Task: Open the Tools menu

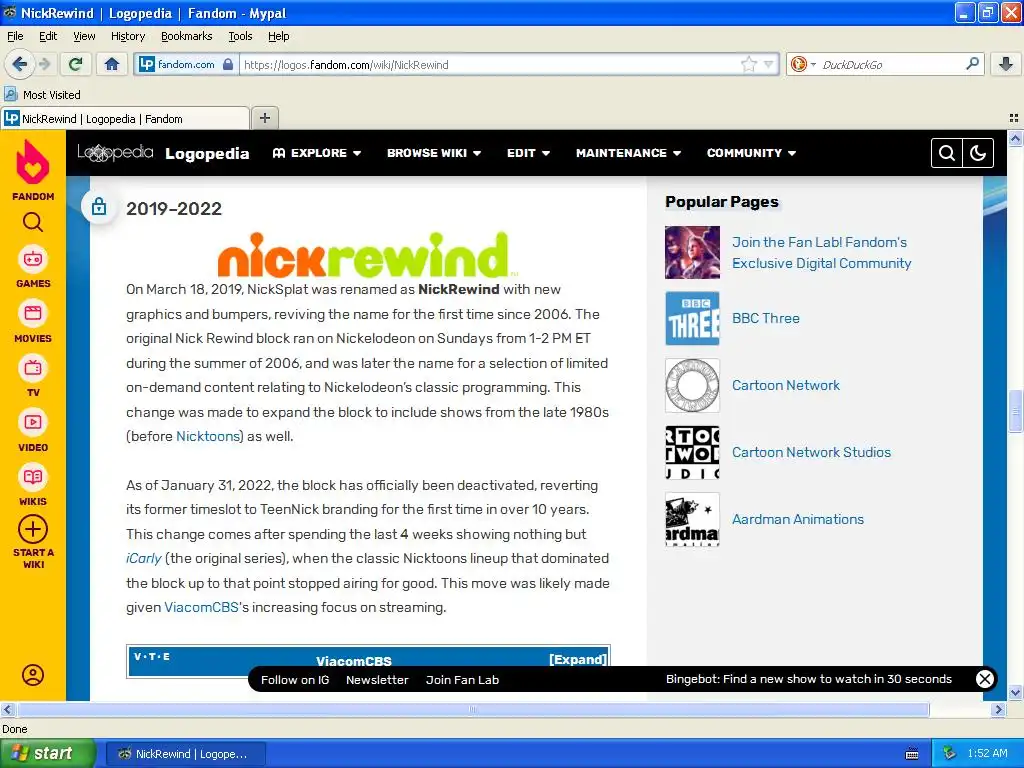Action: coord(240,36)
